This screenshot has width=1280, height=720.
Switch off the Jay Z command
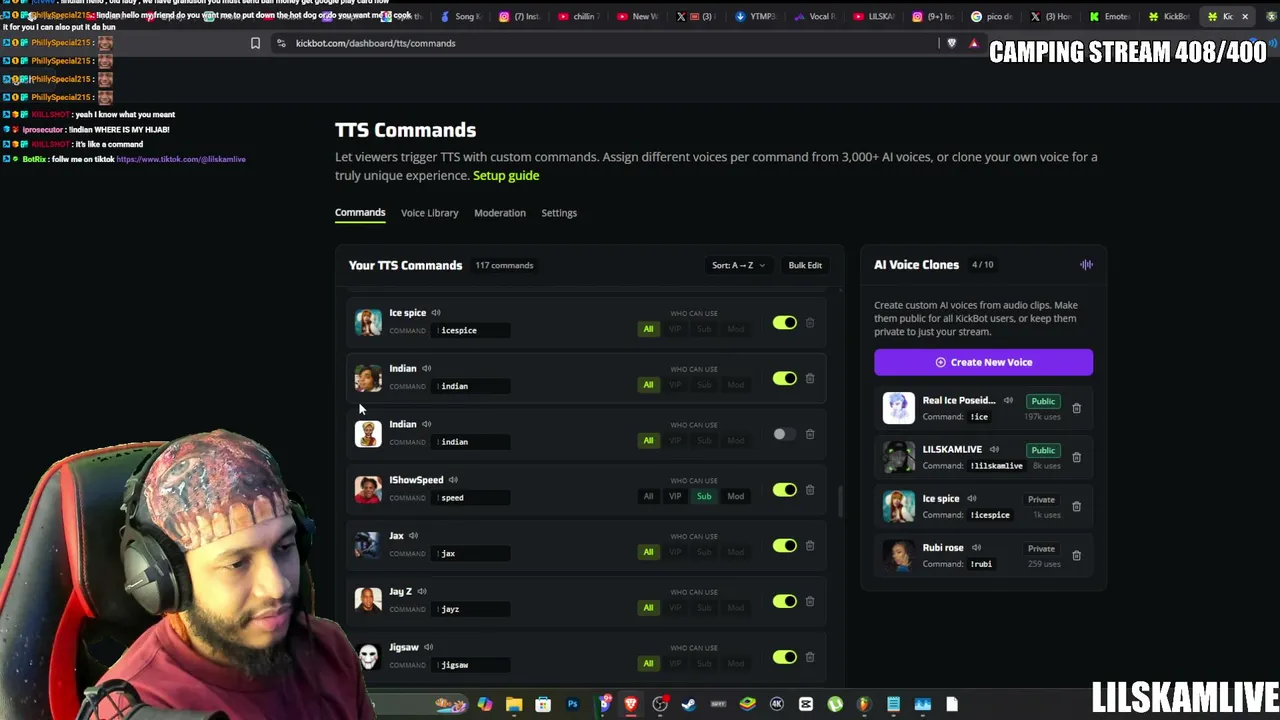coord(784,601)
